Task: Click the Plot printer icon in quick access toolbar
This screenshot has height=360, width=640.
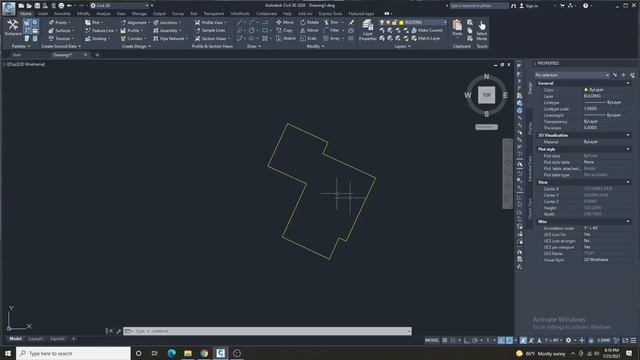Action: [61, 6]
